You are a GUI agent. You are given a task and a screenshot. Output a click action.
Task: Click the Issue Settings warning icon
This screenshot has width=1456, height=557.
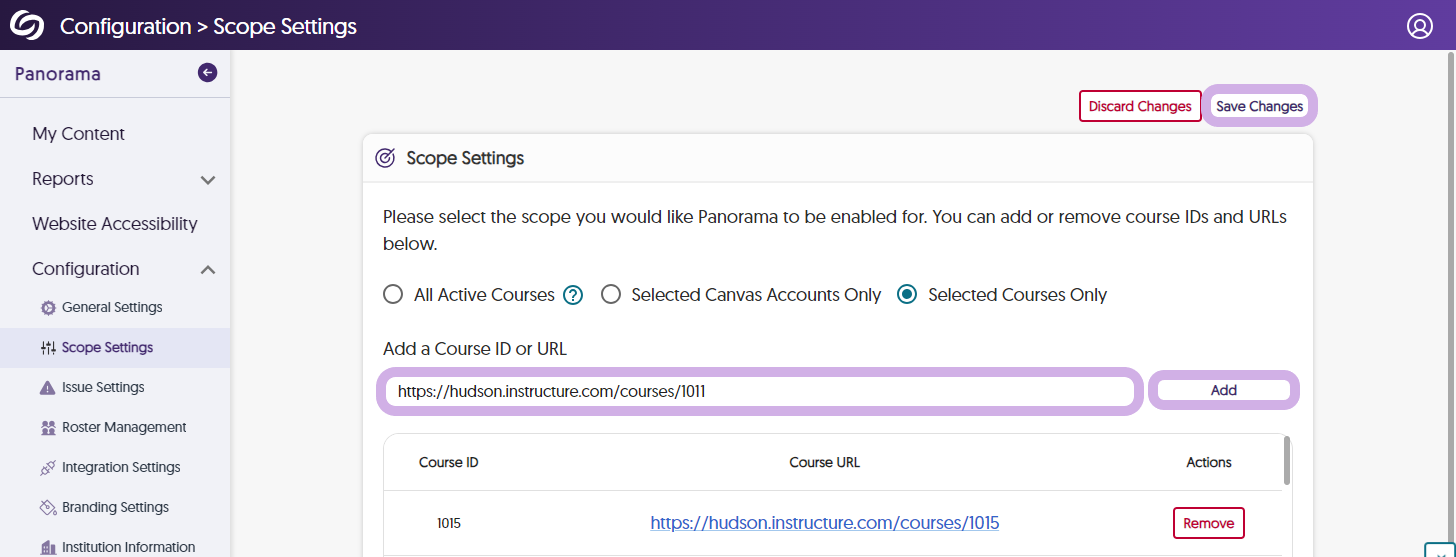pyautogui.click(x=48, y=388)
